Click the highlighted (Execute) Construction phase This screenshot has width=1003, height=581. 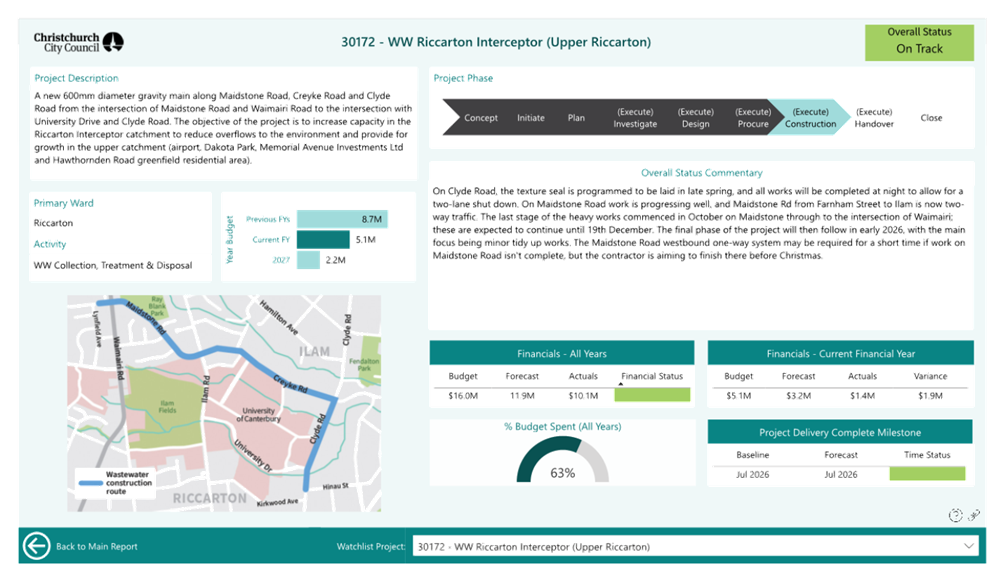point(810,118)
